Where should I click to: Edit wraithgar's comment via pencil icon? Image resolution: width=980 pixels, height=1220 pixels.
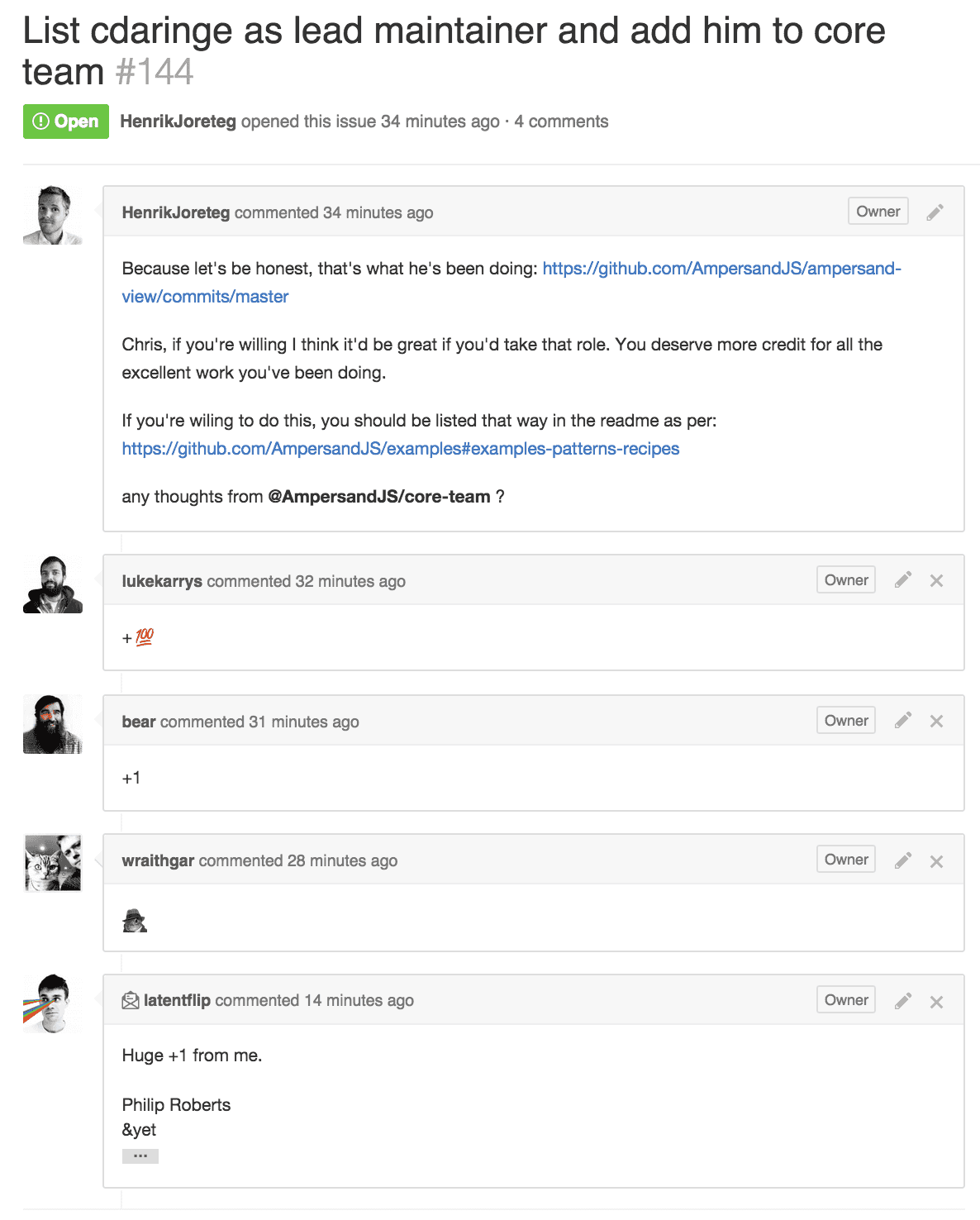pyautogui.click(x=903, y=860)
